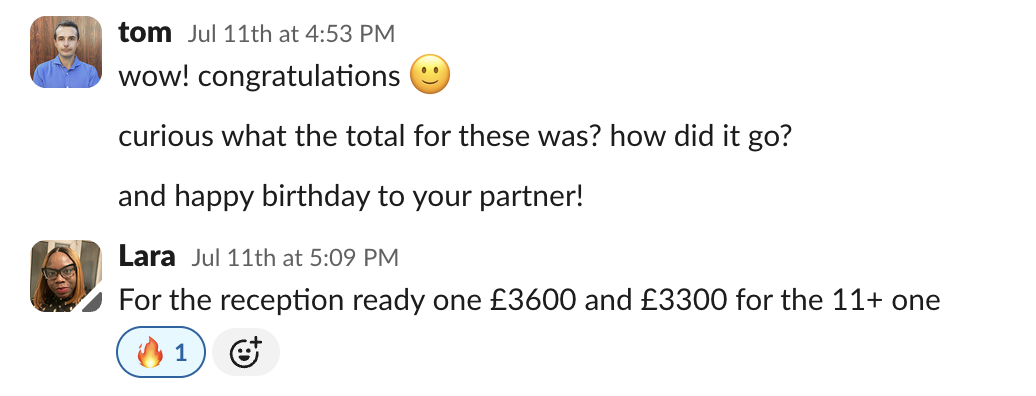Click the reaction count number 1
The image size is (1036, 396).
[x=180, y=353]
